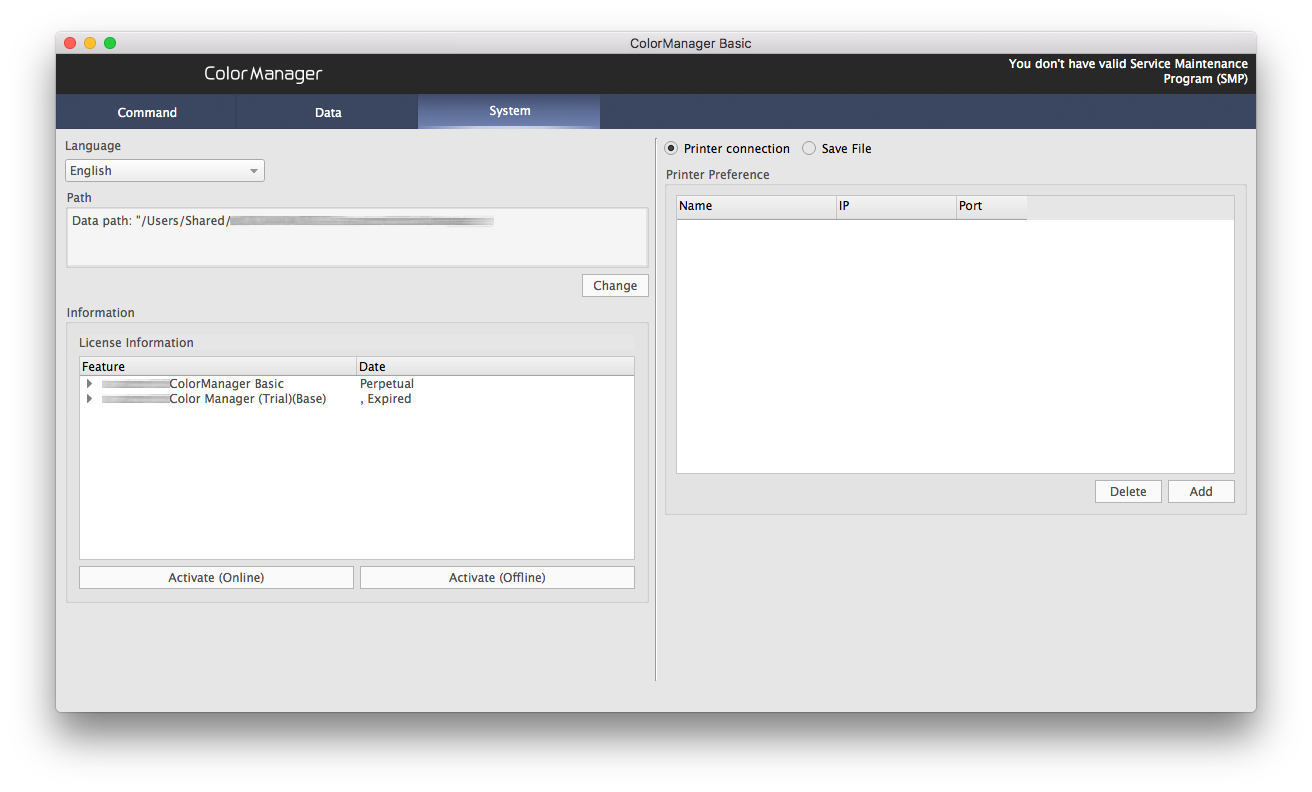Click the Date column header in license table
Screen dimensions: 1312x792
click(x=495, y=367)
